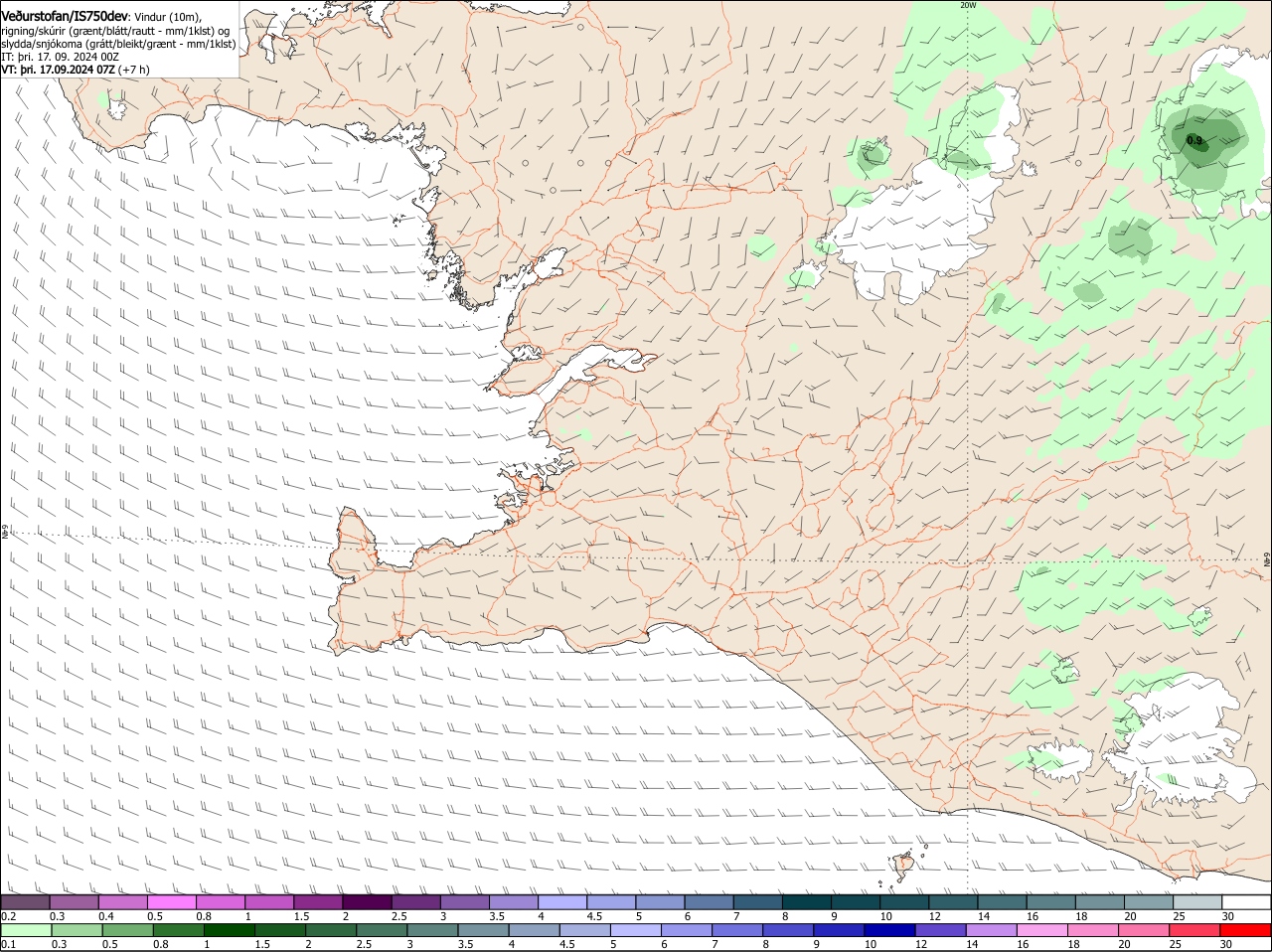Screen dimensions: 1272x952
Task: Click the 20W longitude label
Action: point(968,5)
